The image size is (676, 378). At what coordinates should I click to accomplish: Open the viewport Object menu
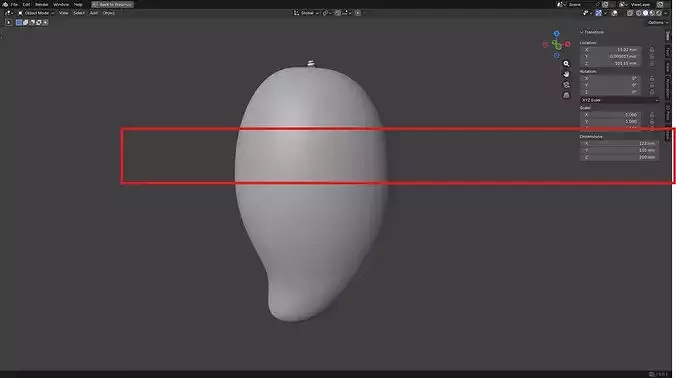click(109, 13)
